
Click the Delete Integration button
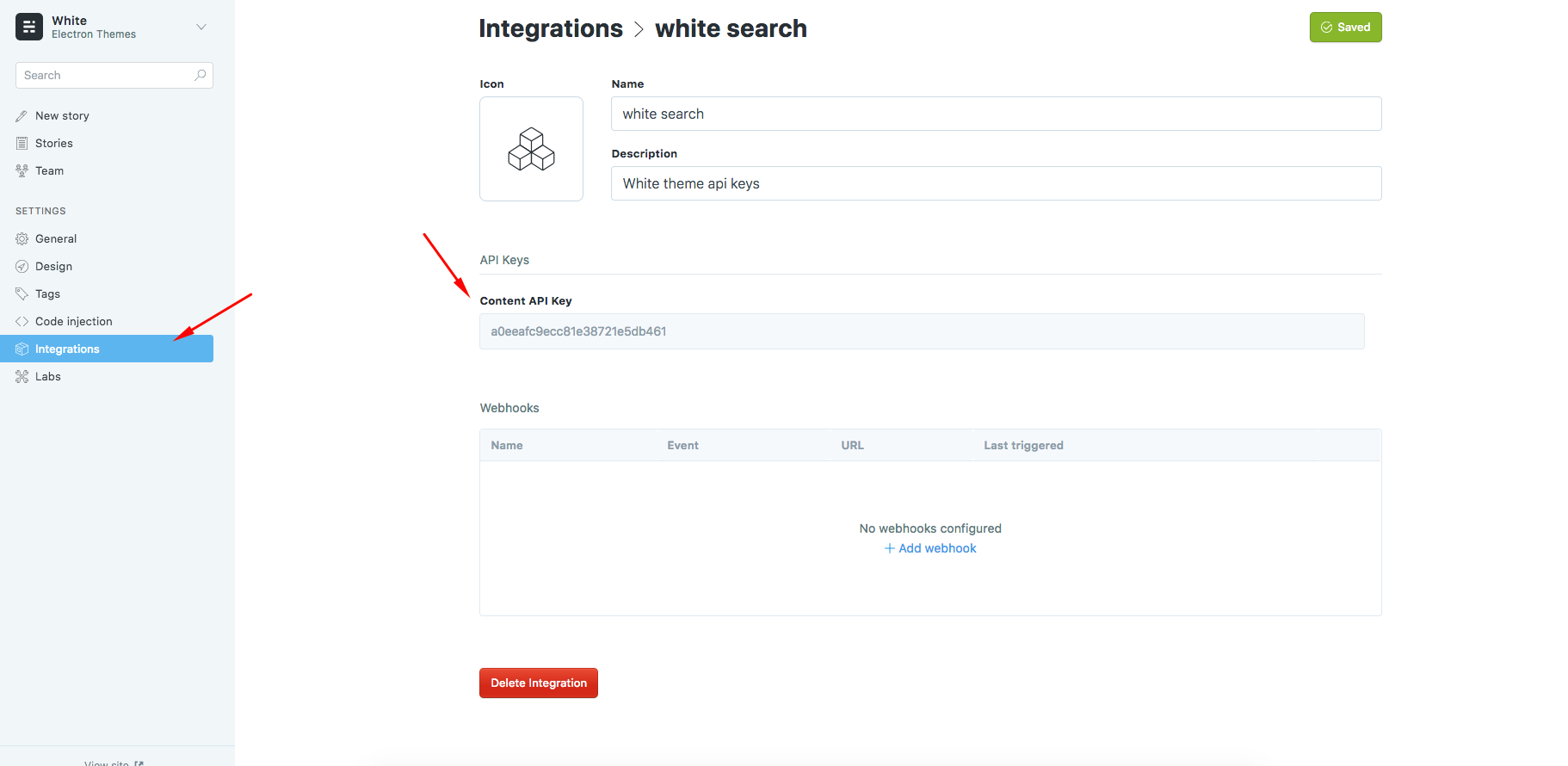click(539, 683)
